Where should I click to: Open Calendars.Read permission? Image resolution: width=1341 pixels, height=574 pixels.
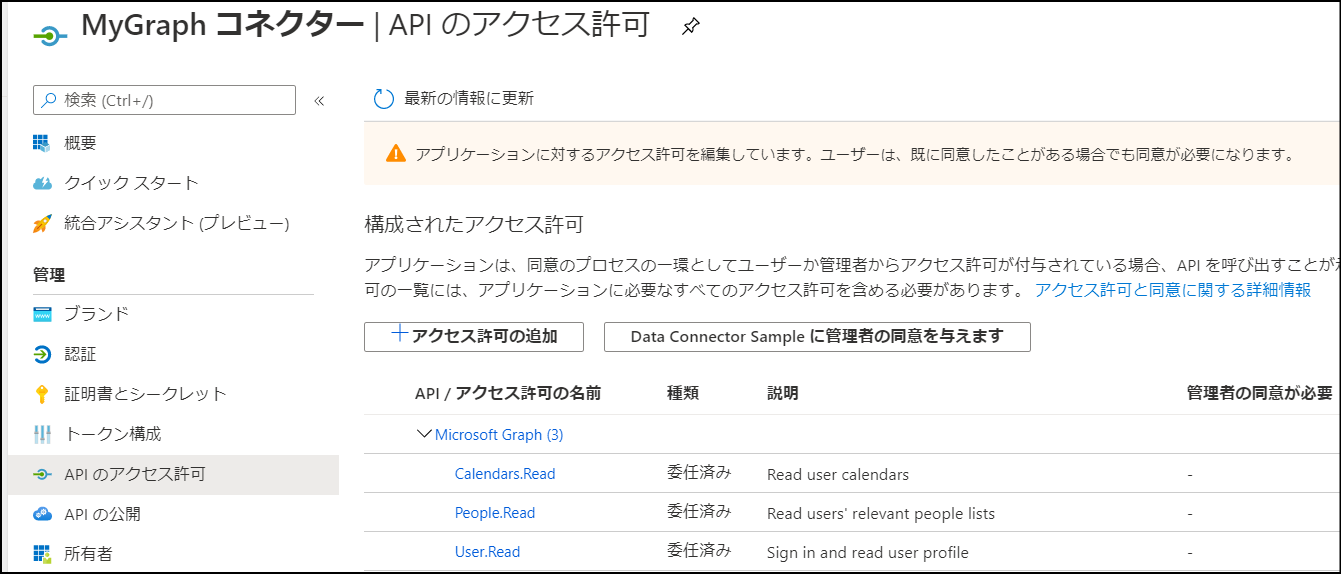pos(505,474)
